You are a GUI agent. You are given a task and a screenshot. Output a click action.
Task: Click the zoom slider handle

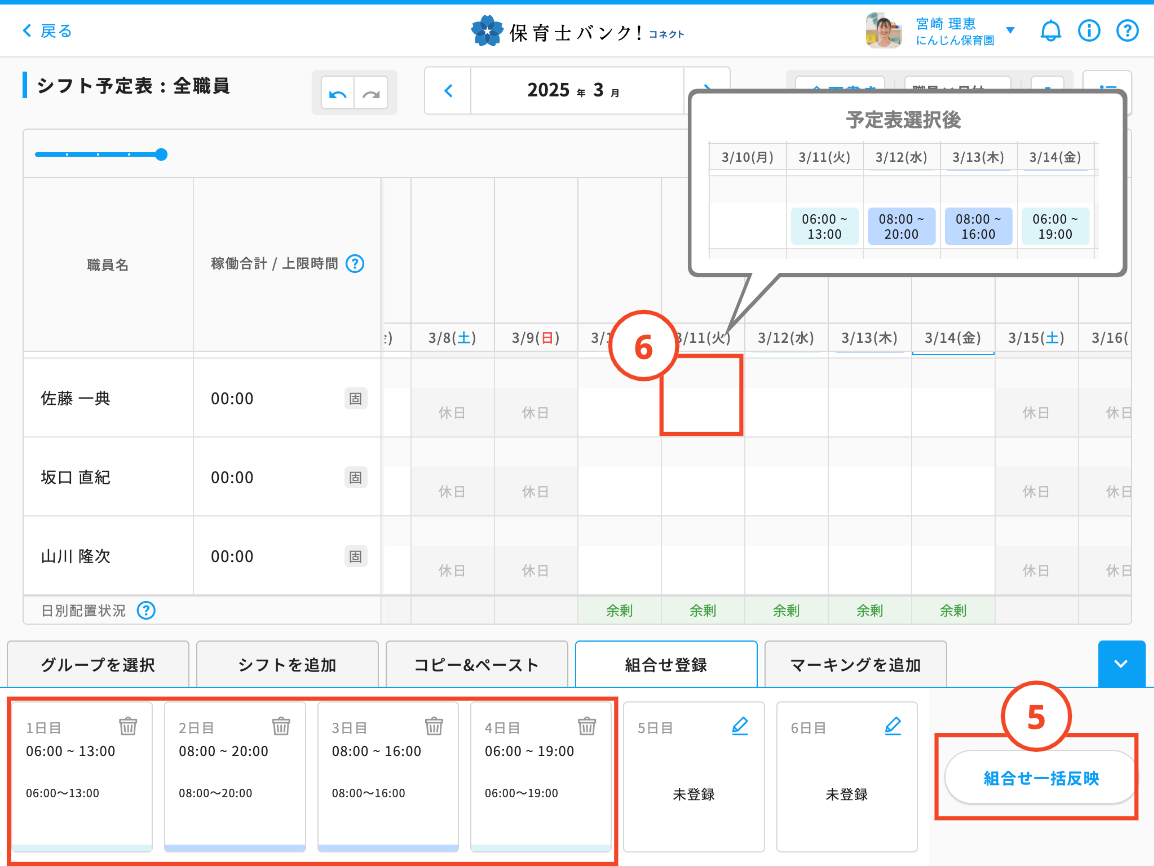(x=161, y=154)
